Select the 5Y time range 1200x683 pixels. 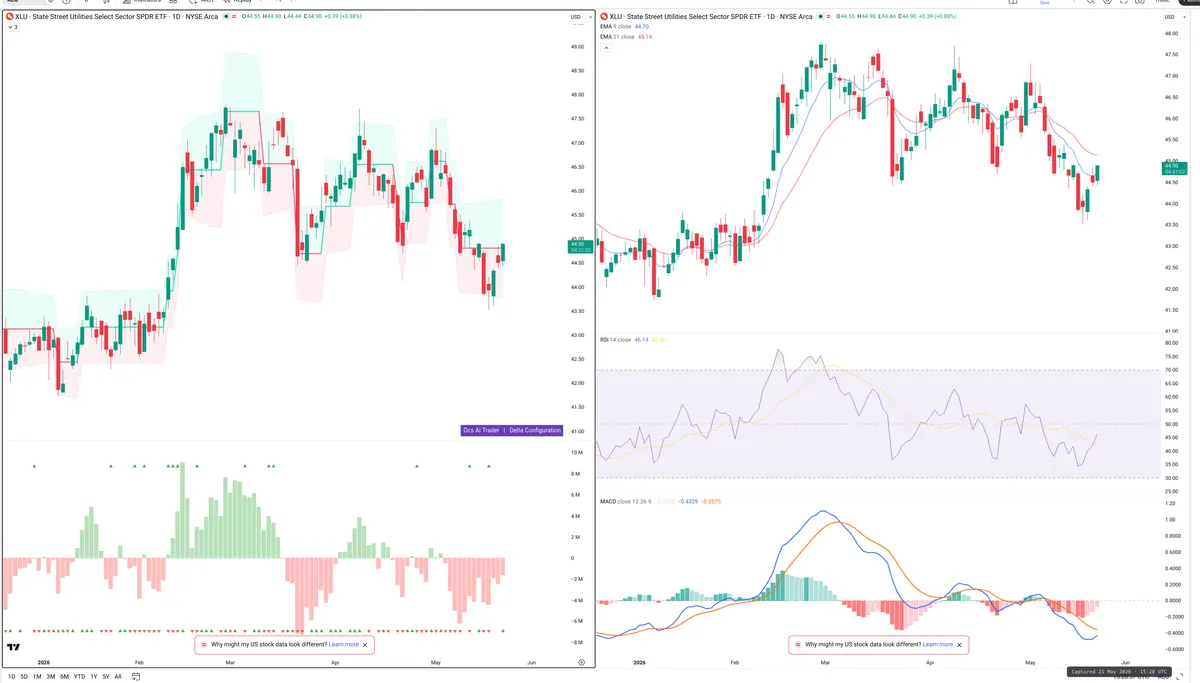click(x=106, y=676)
